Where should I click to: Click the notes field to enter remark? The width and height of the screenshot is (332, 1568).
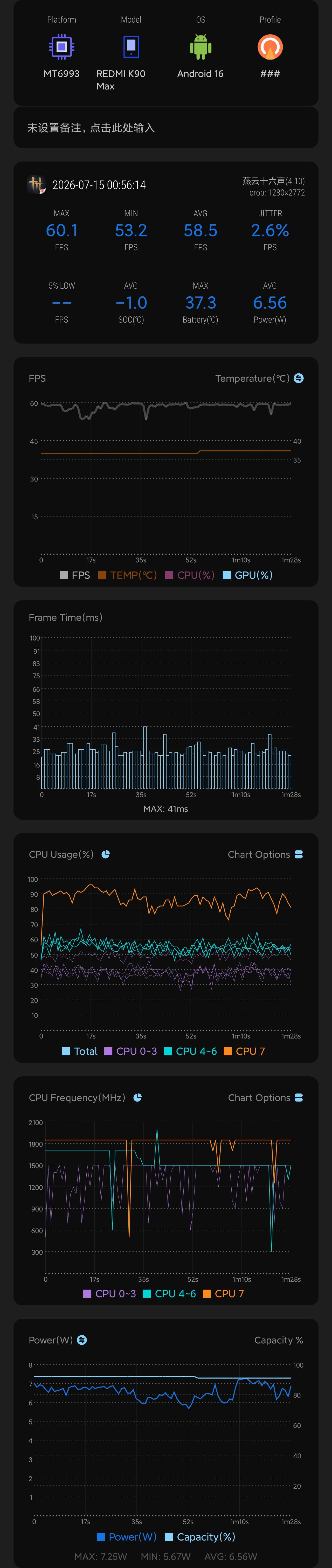tap(166, 128)
